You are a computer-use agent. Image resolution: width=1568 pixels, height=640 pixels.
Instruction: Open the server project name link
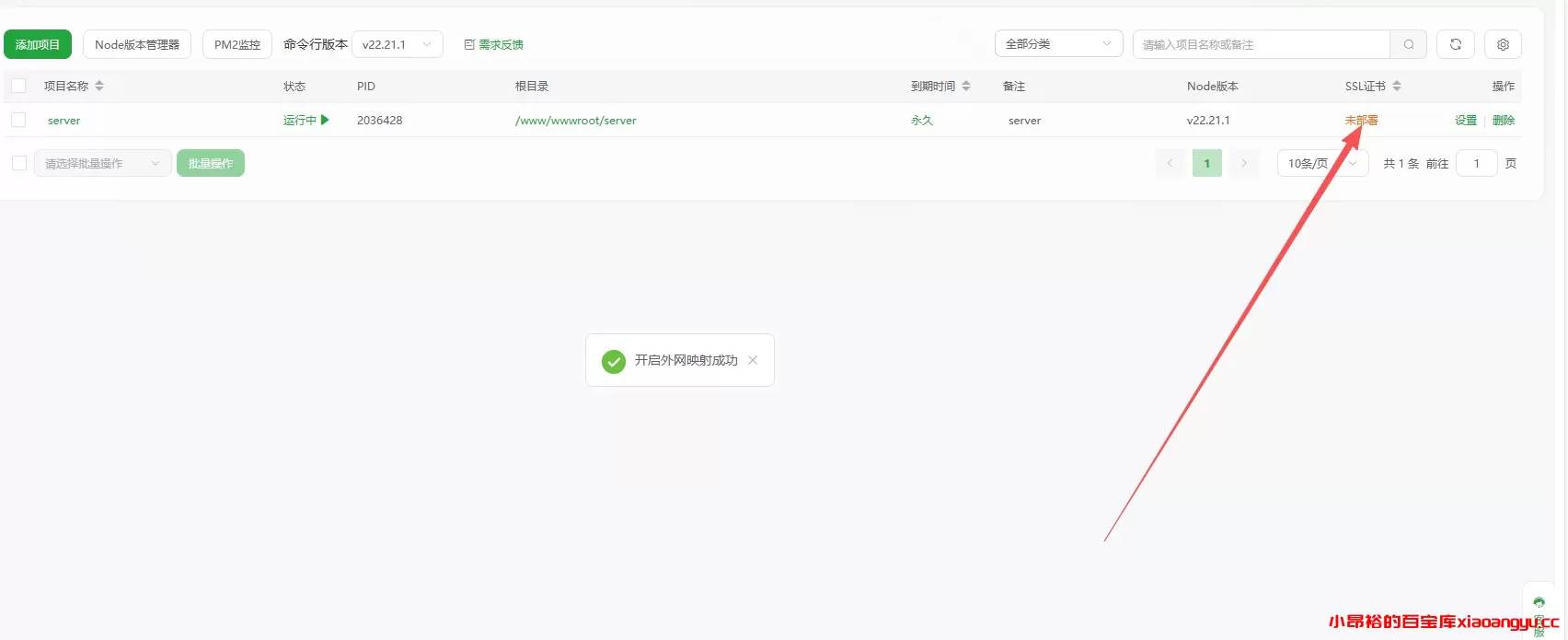(x=64, y=121)
